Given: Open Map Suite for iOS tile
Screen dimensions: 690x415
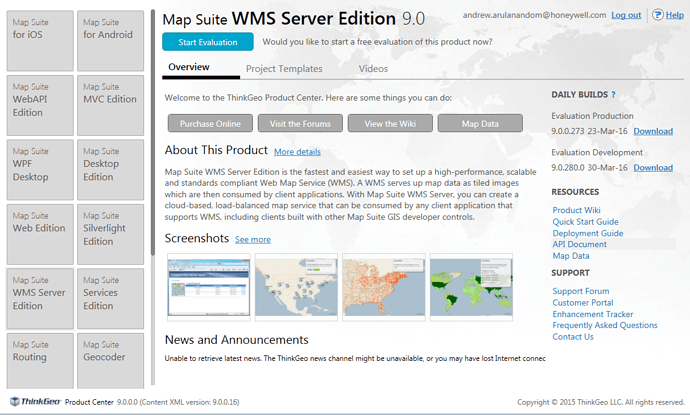Looking at the screenshot, I should coord(40,41).
